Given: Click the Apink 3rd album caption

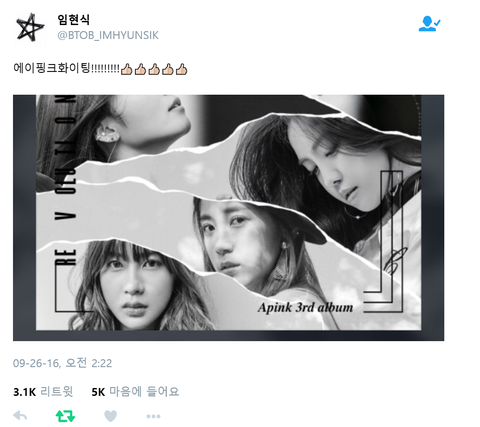Looking at the screenshot, I should (305, 307).
